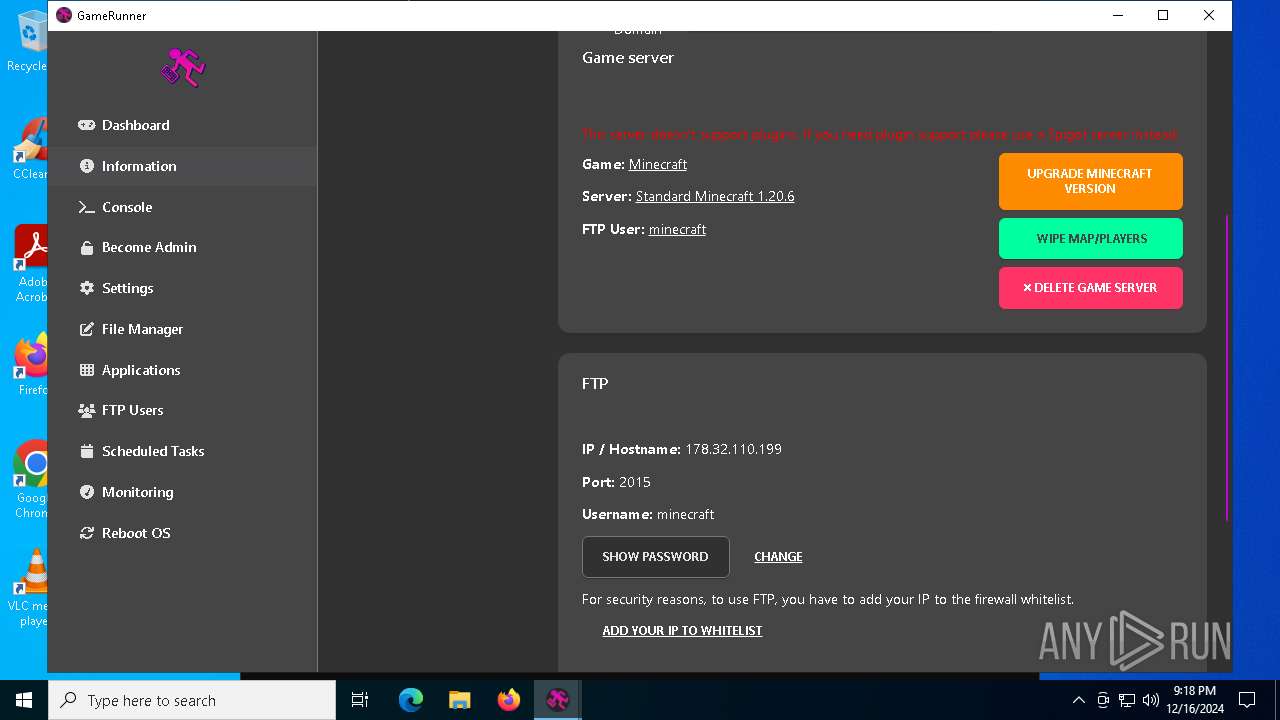
Task: Open File Explorer from the taskbar
Action: (460, 700)
